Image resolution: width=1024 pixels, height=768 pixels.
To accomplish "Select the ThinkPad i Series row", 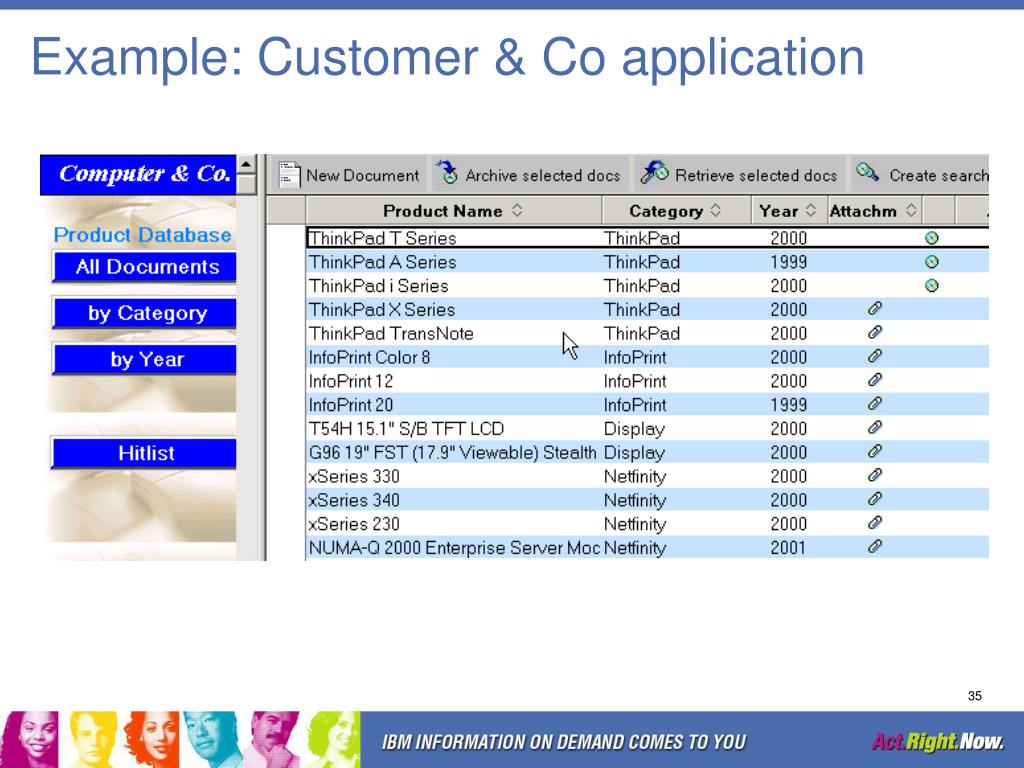I will point(647,286).
